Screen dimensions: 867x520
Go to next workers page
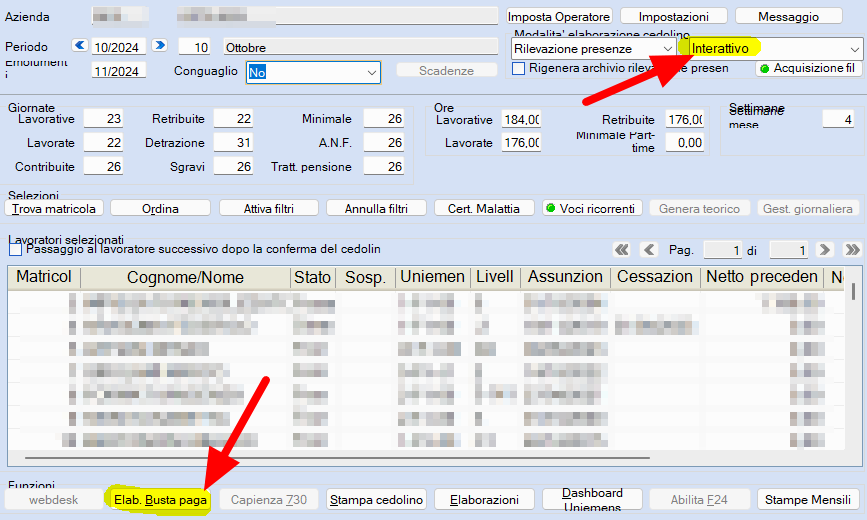pos(824,250)
